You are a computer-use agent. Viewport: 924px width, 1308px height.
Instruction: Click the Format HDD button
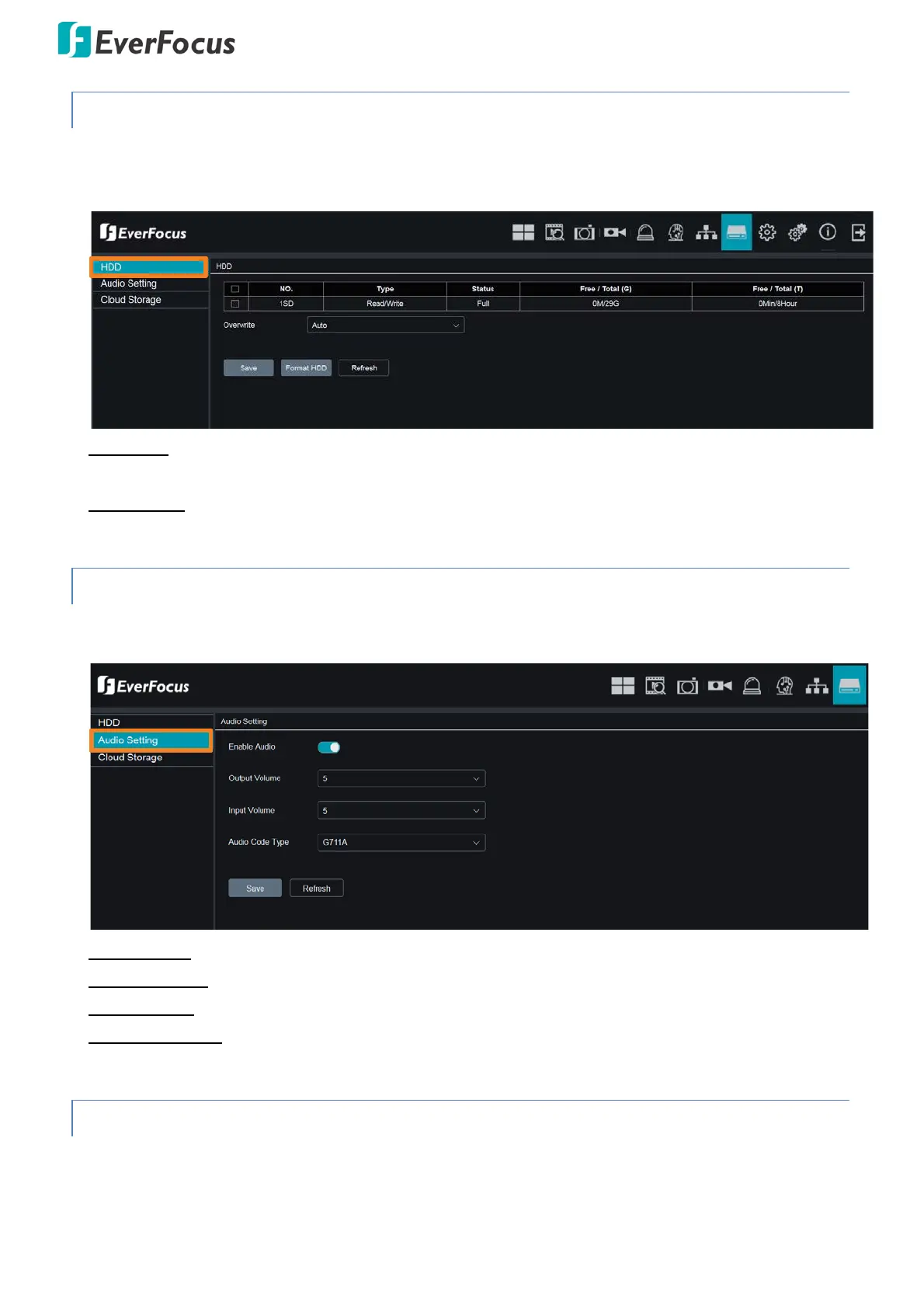pyautogui.click(x=306, y=368)
